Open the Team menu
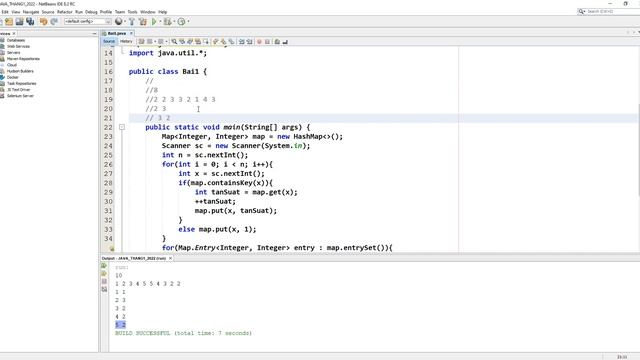Image resolution: width=640 pixels, height=360 pixels. [x=120, y=12]
